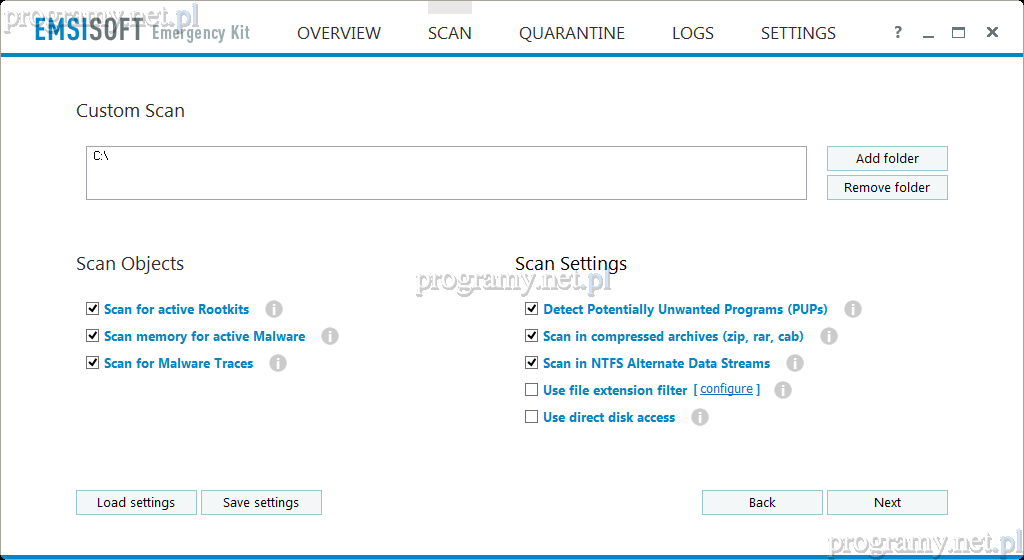
Task: Enable Use file extension filter checkbox
Action: pos(532,390)
